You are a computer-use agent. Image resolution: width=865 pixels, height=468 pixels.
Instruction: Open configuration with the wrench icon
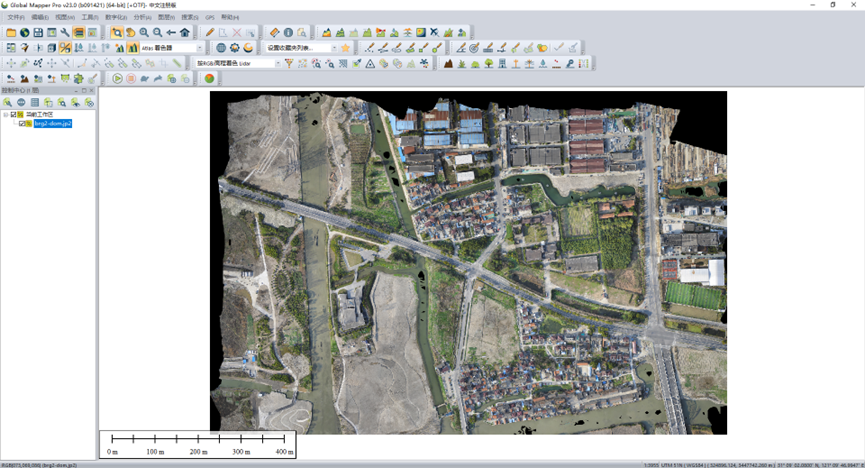click(x=65, y=33)
